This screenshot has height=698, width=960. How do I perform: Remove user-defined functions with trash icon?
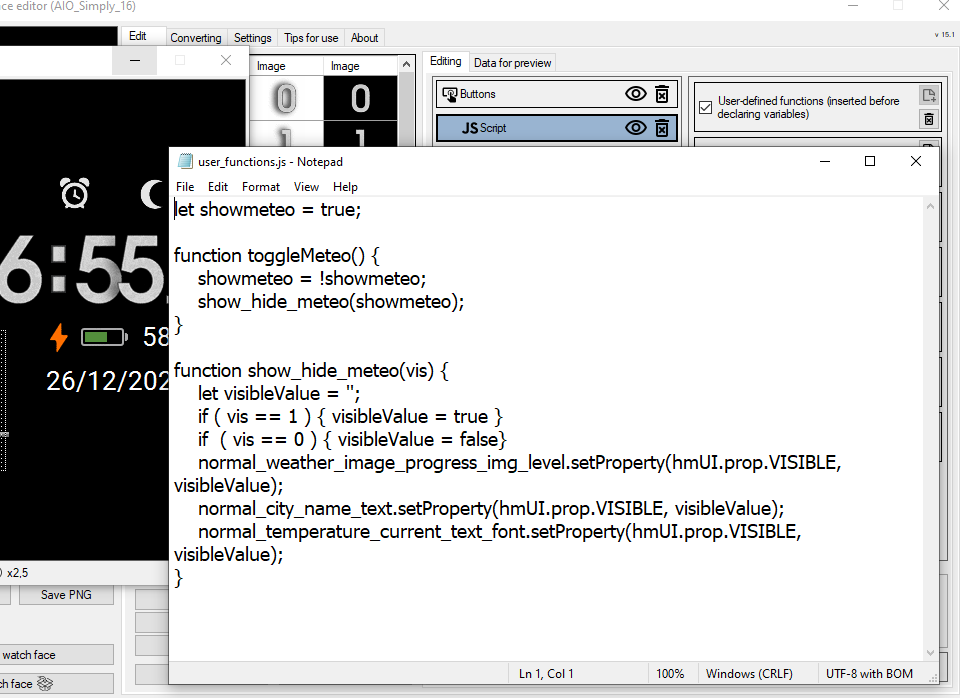(x=929, y=119)
